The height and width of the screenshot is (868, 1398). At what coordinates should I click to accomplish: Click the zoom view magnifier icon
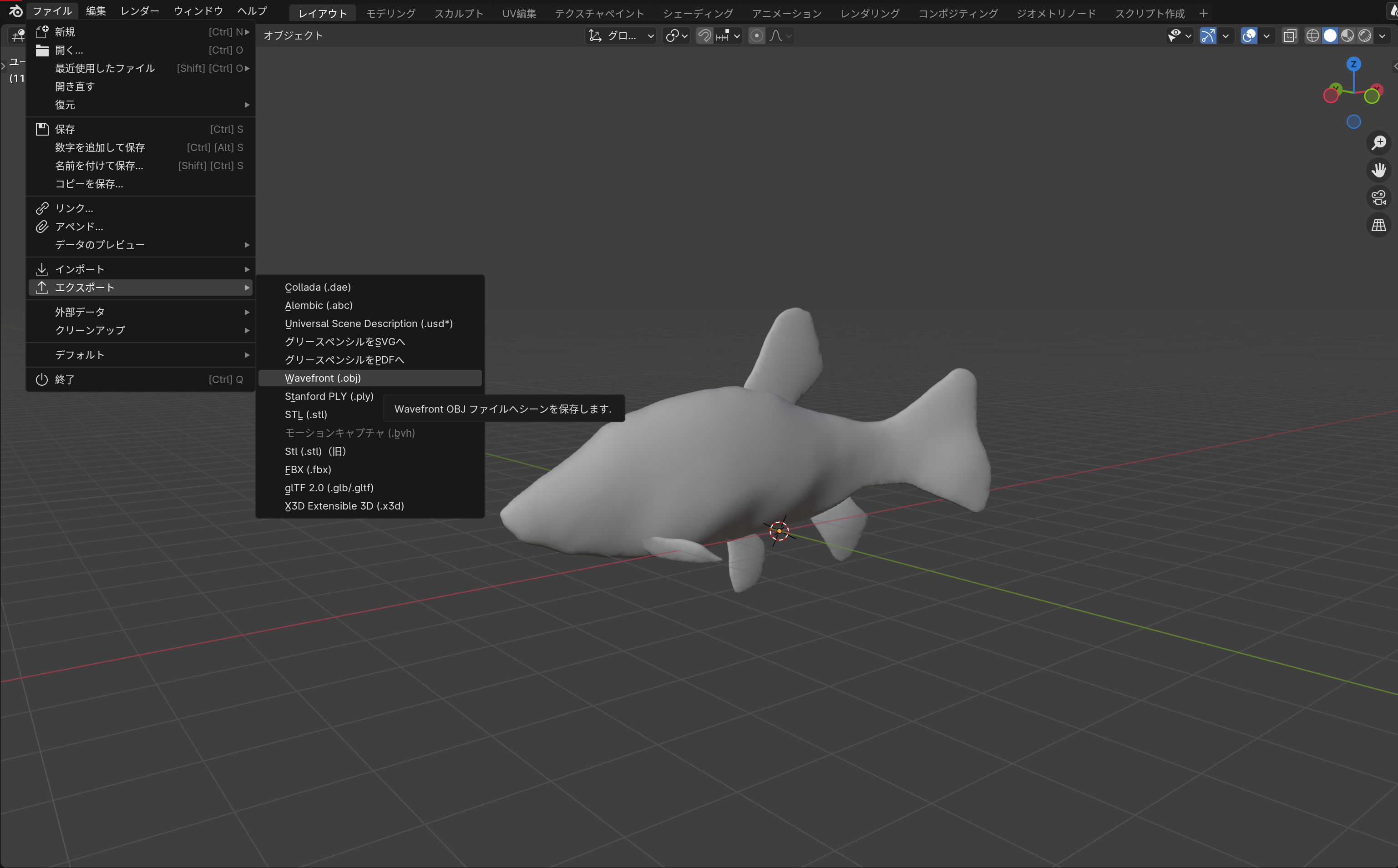1378,142
